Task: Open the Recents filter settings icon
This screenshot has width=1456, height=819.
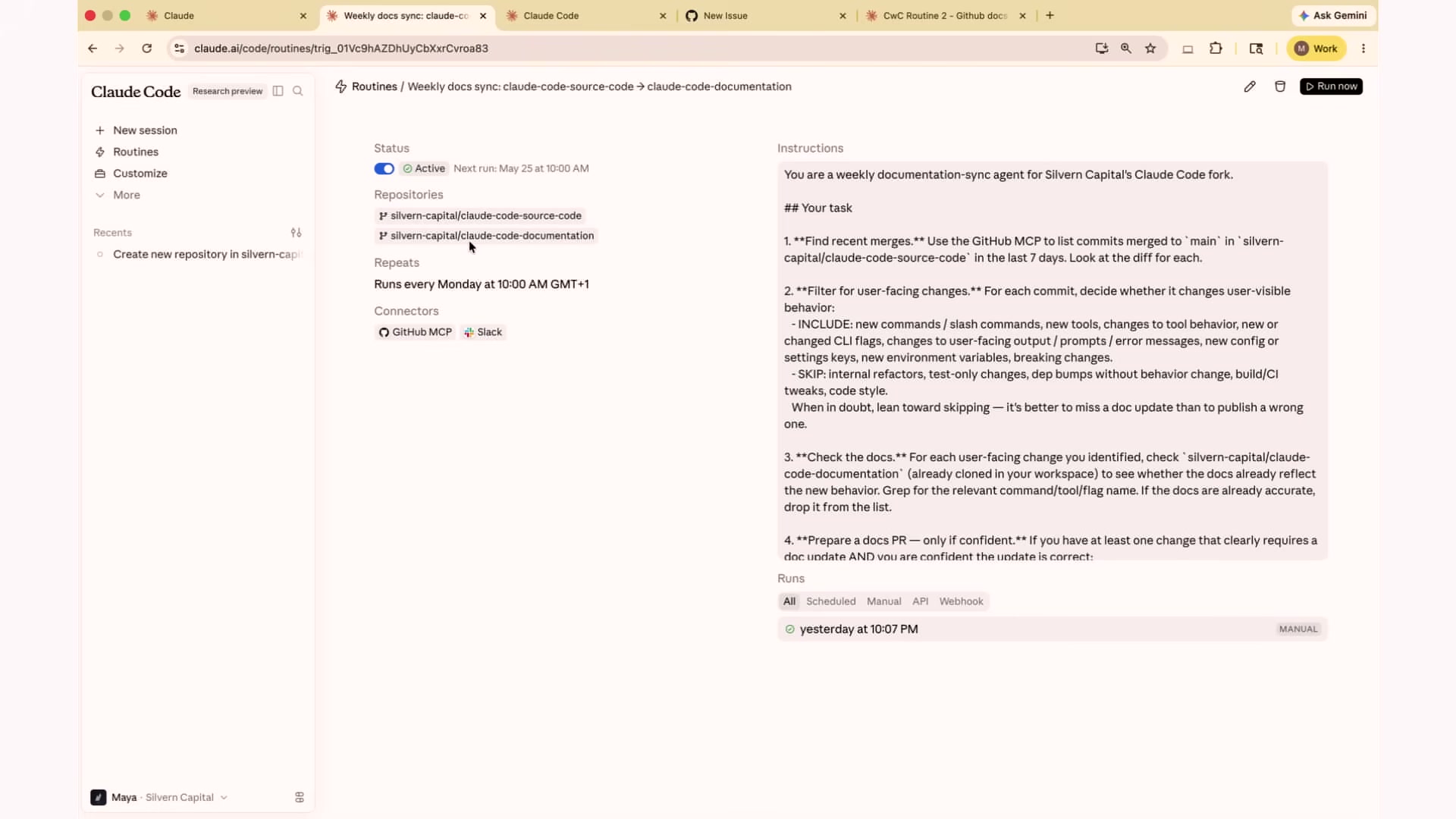Action: (x=297, y=233)
